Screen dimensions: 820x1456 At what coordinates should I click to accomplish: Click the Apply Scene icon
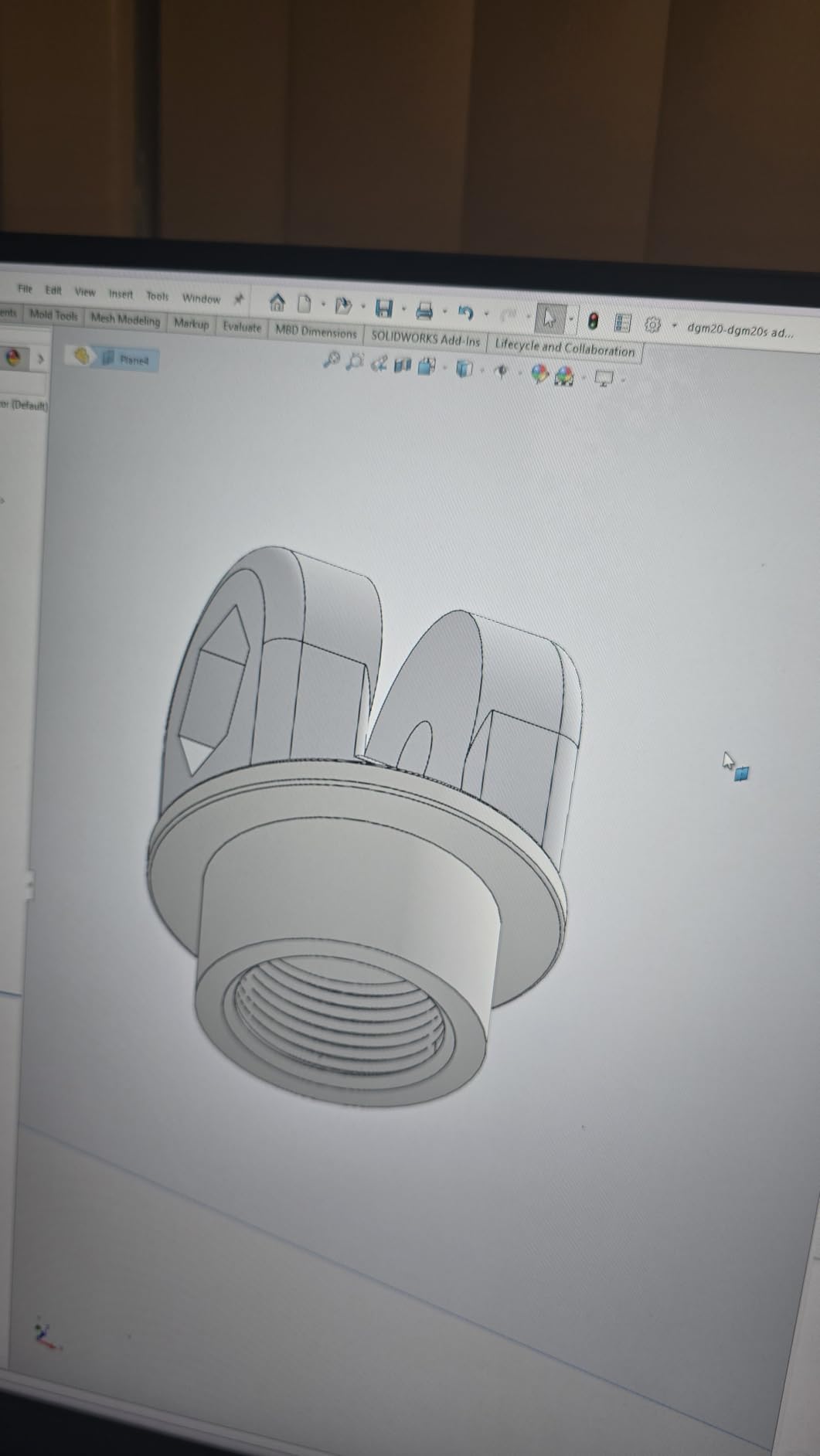click(x=565, y=376)
